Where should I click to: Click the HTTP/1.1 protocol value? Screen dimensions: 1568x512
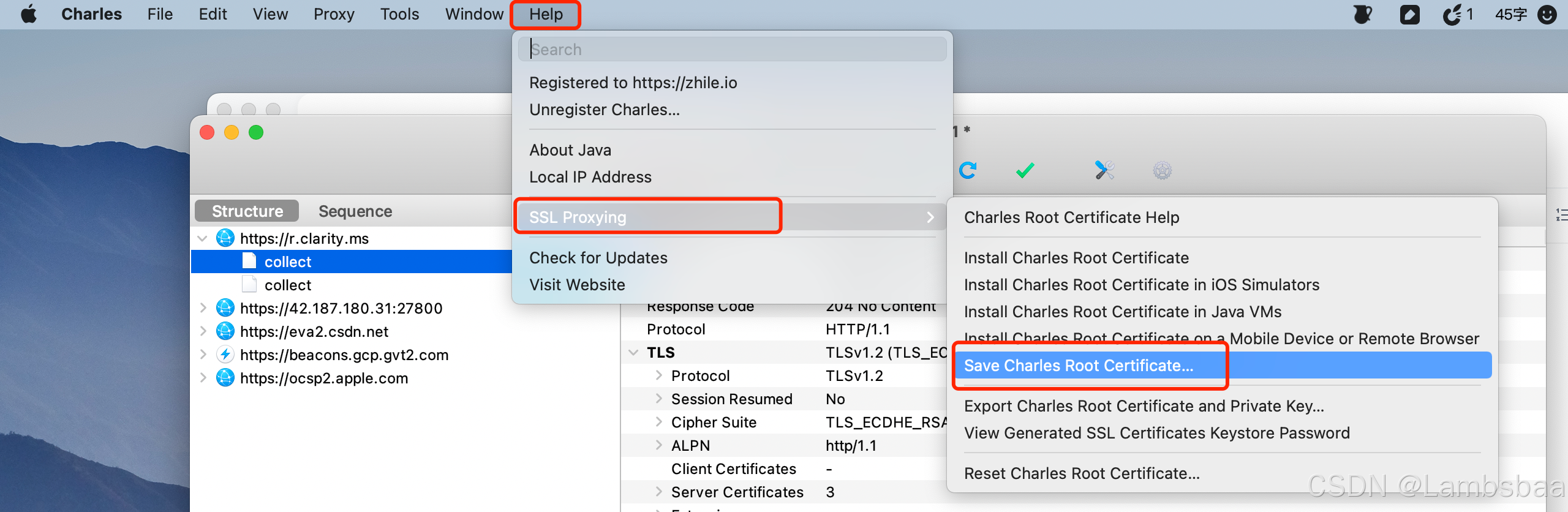[858, 329]
